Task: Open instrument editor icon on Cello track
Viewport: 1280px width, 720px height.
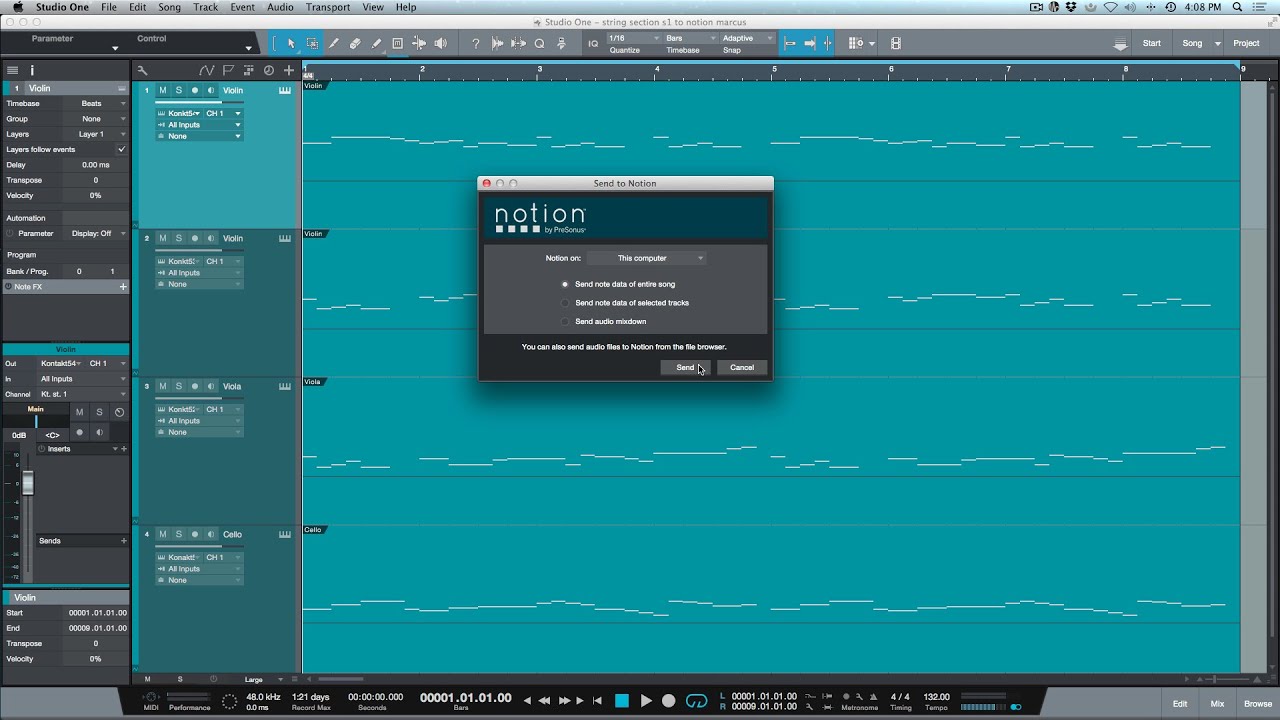Action: coord(285,534)
